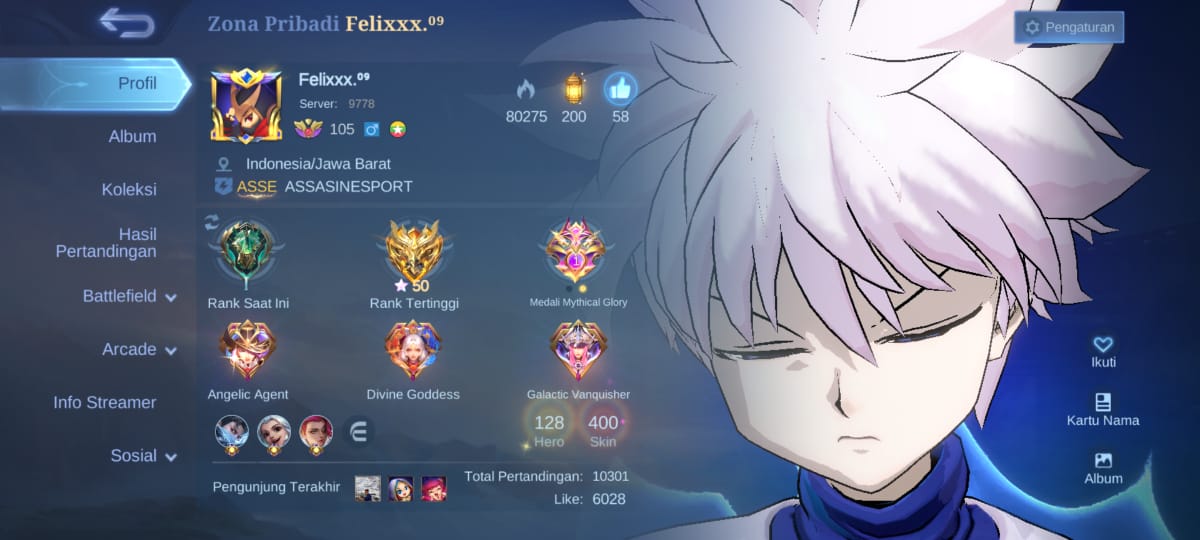Expand the Battlefield menu

[129, 296]
